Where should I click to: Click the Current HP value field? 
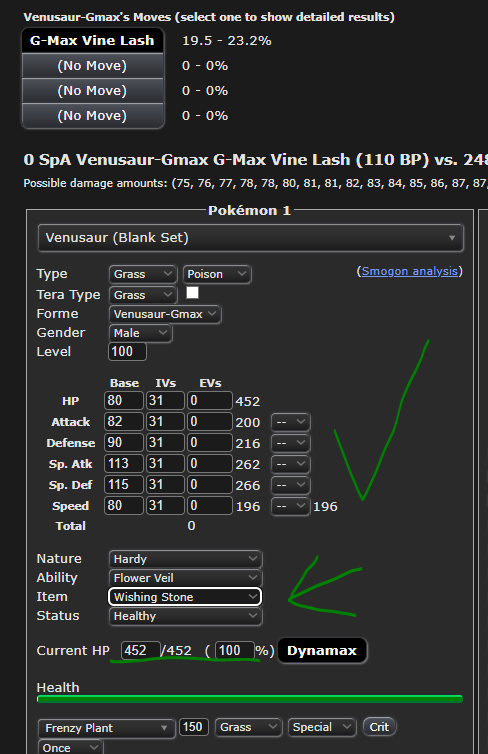click(140, 651)
